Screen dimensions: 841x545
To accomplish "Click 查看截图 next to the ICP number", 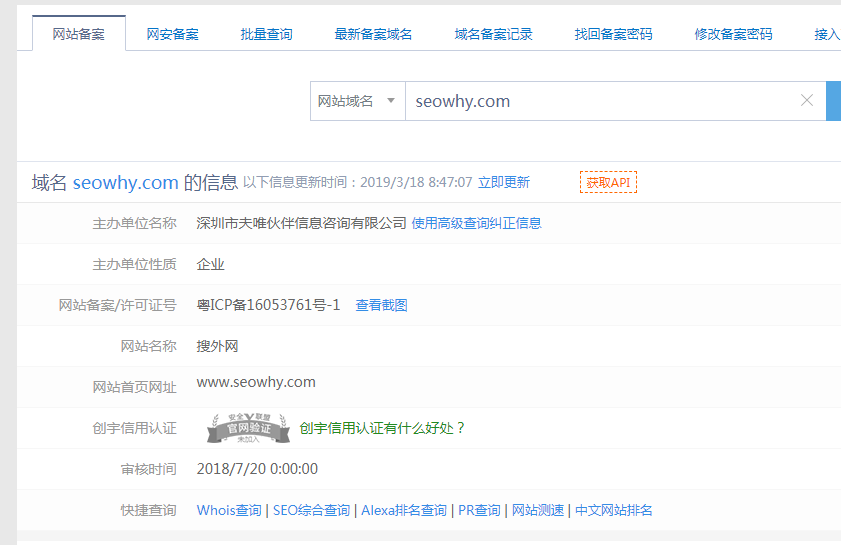I will pyautogui.click(x=381, y=305).
